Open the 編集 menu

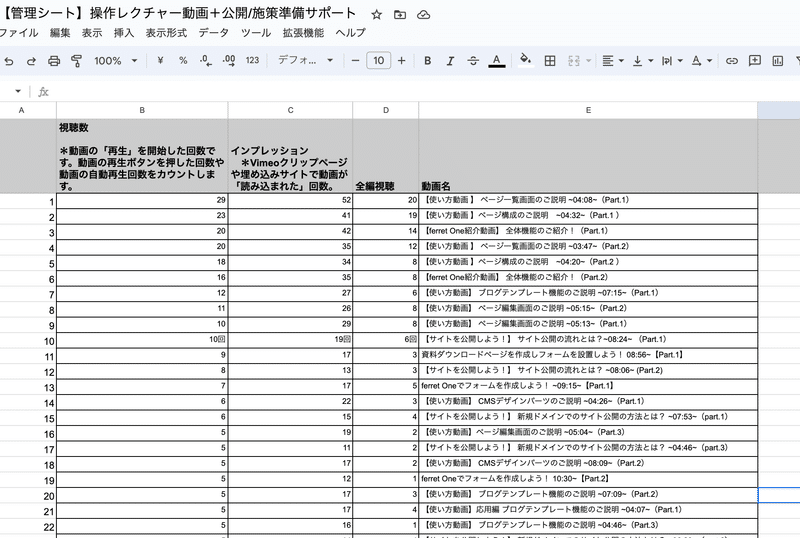(x=60, y=33)
